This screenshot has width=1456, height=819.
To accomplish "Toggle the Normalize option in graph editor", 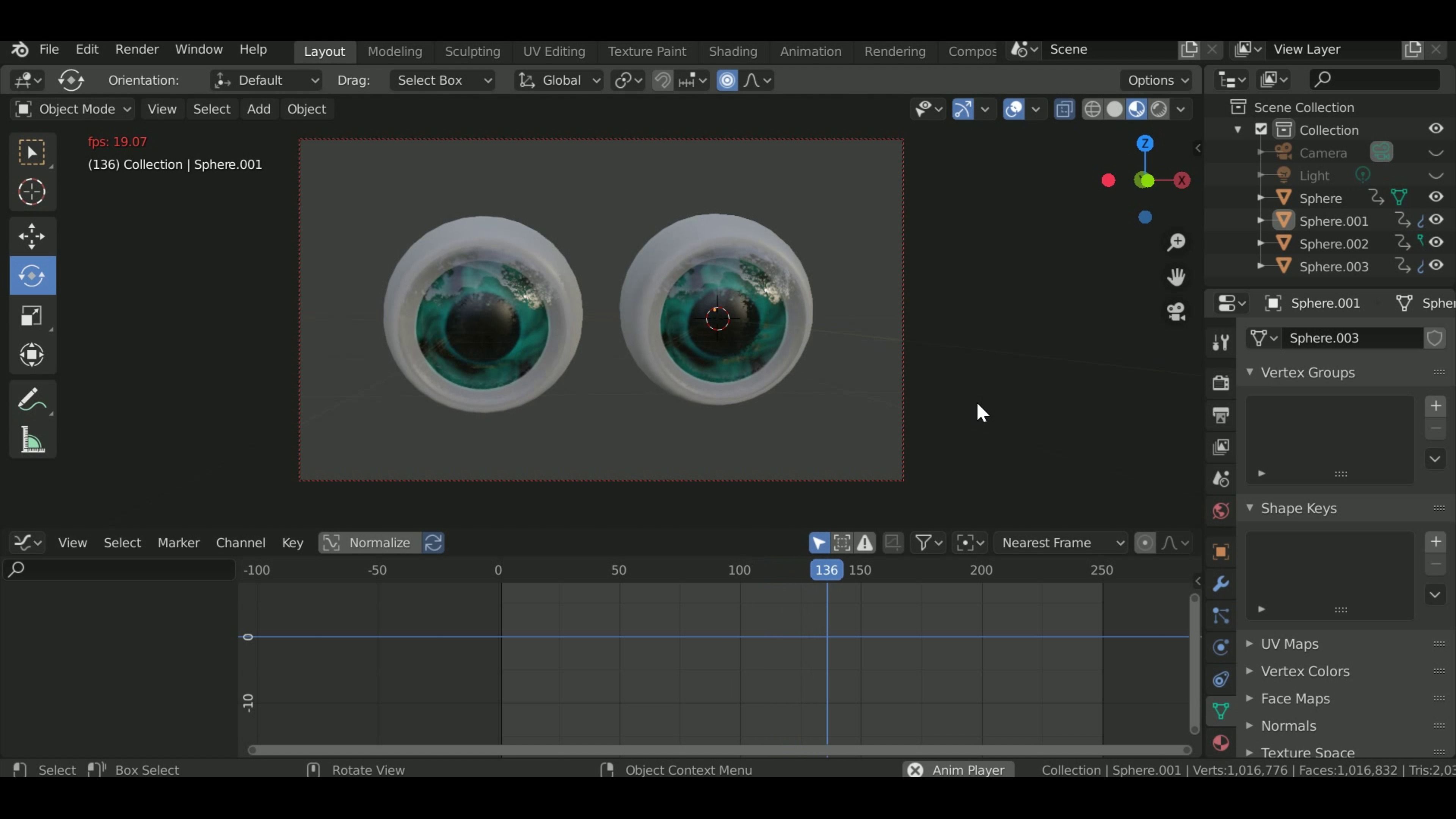I will click(x=370, y=543).
